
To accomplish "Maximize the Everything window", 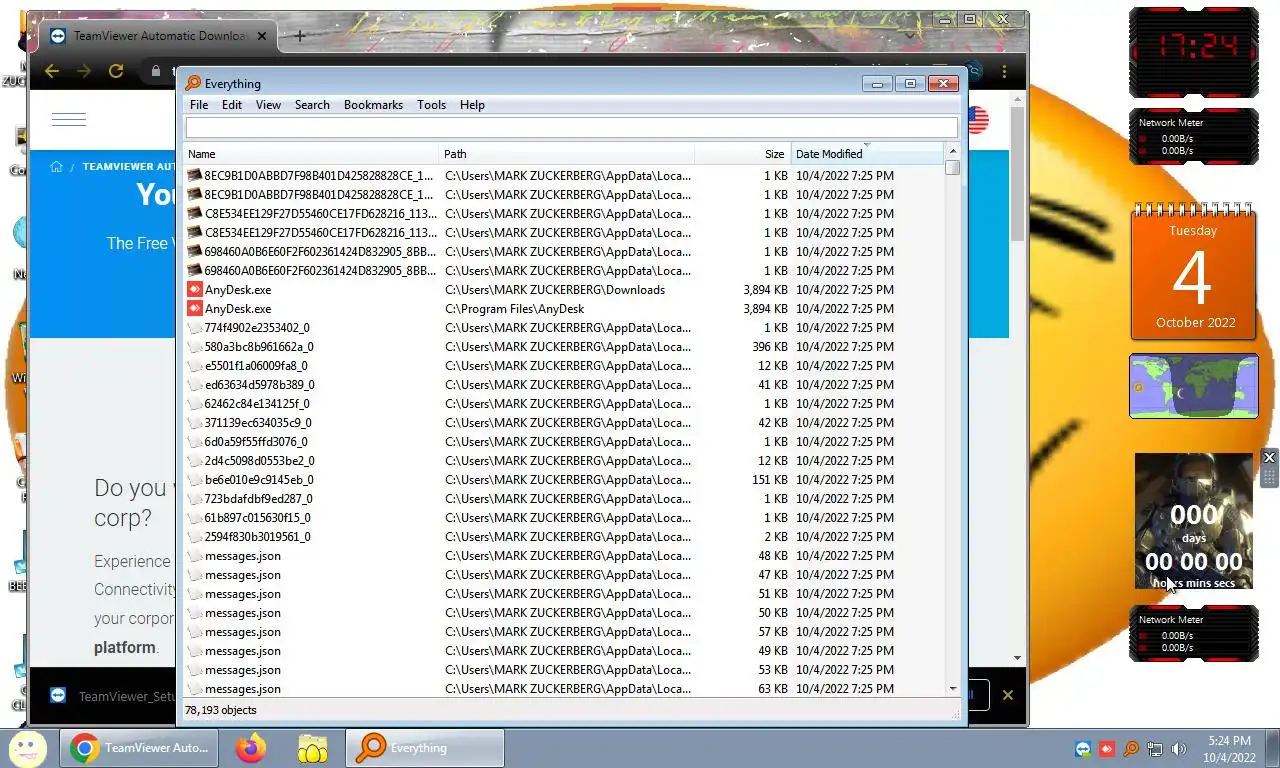I will click(x=910, y=84).
